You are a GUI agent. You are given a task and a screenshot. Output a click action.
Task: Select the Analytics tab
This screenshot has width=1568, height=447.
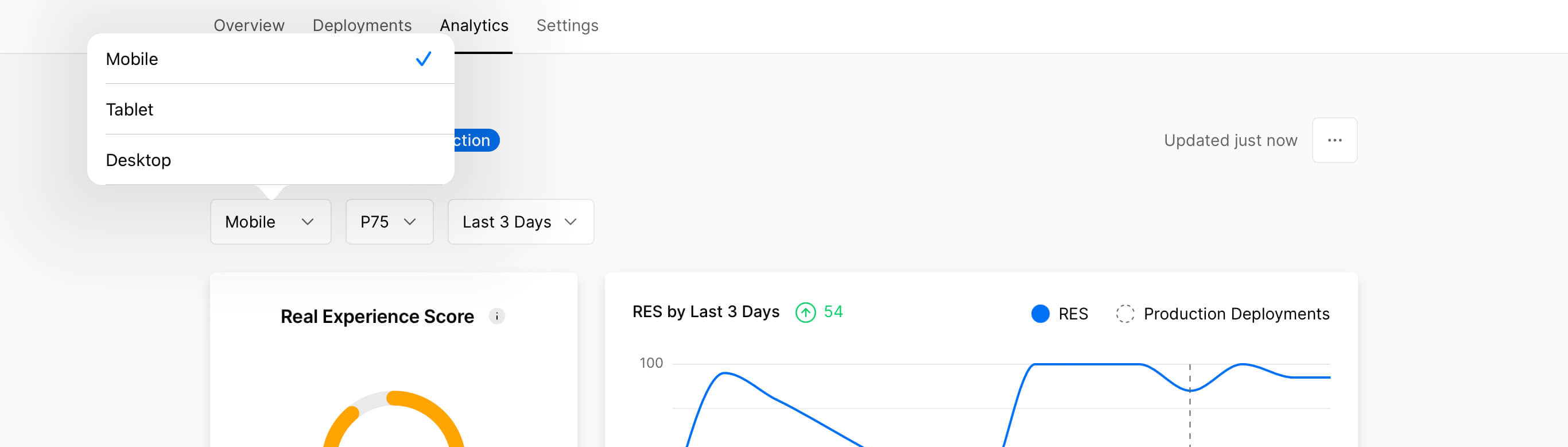click(x=473, y=26)
